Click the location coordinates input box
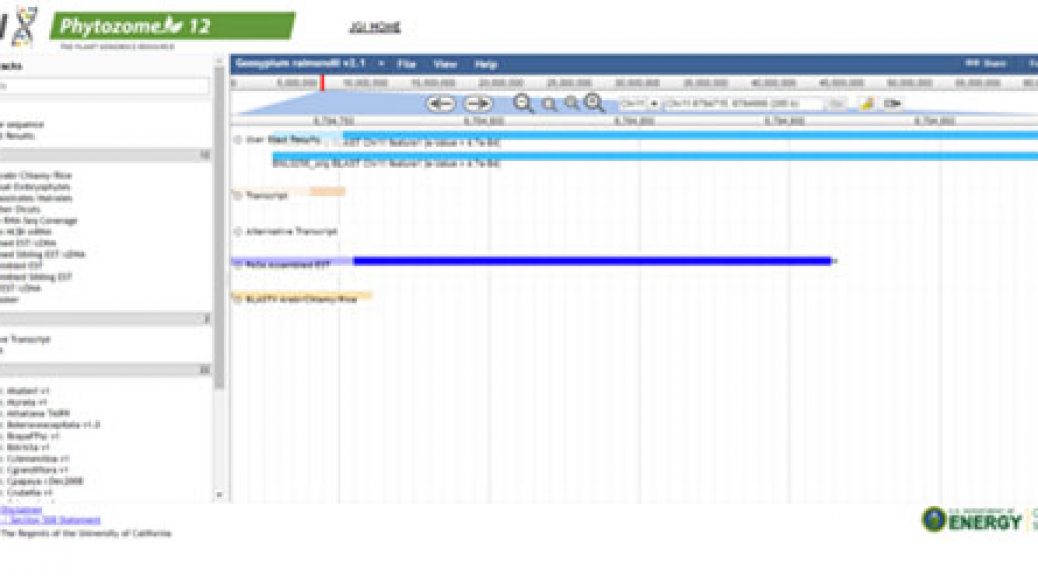The height and width of the screenshot is (576, 1038). [x=743, y=104]
